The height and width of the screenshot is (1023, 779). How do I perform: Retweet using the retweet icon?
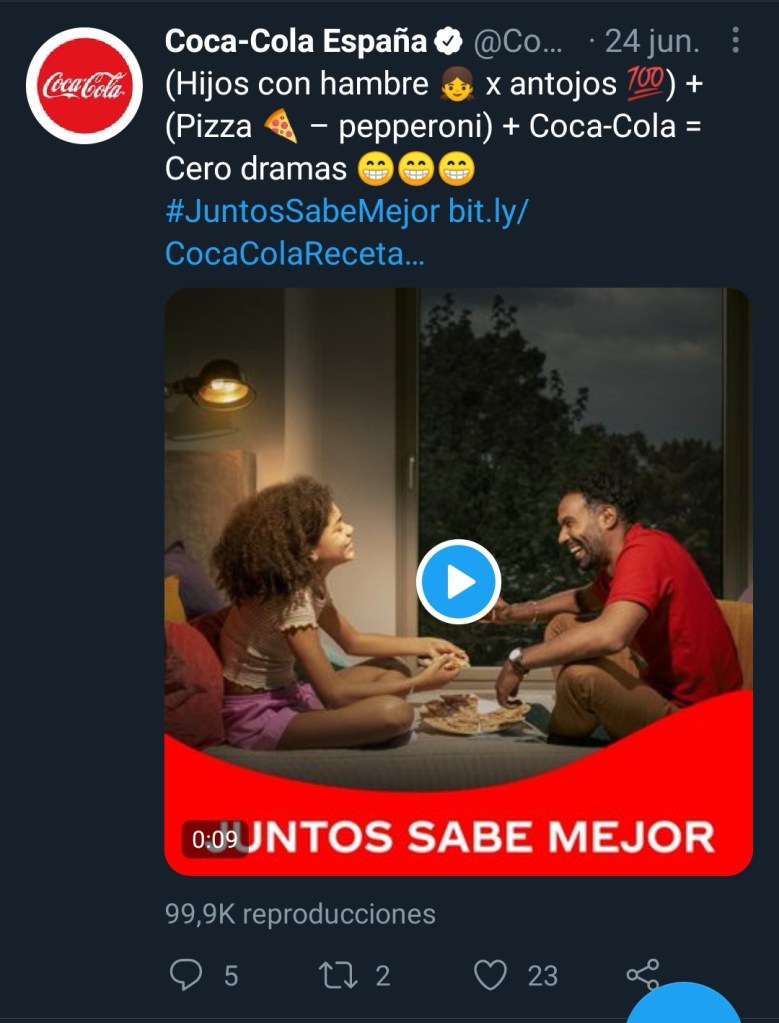(x=337, y=975)
